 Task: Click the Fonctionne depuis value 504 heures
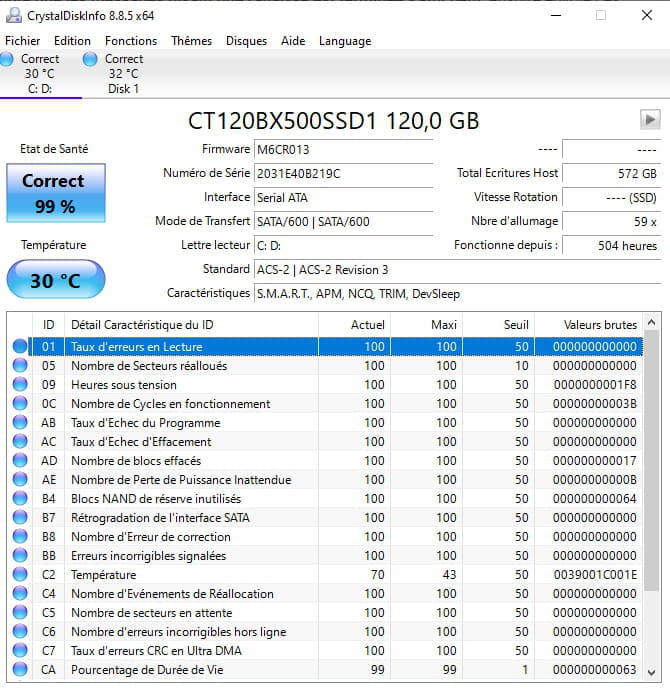[612, 246]
